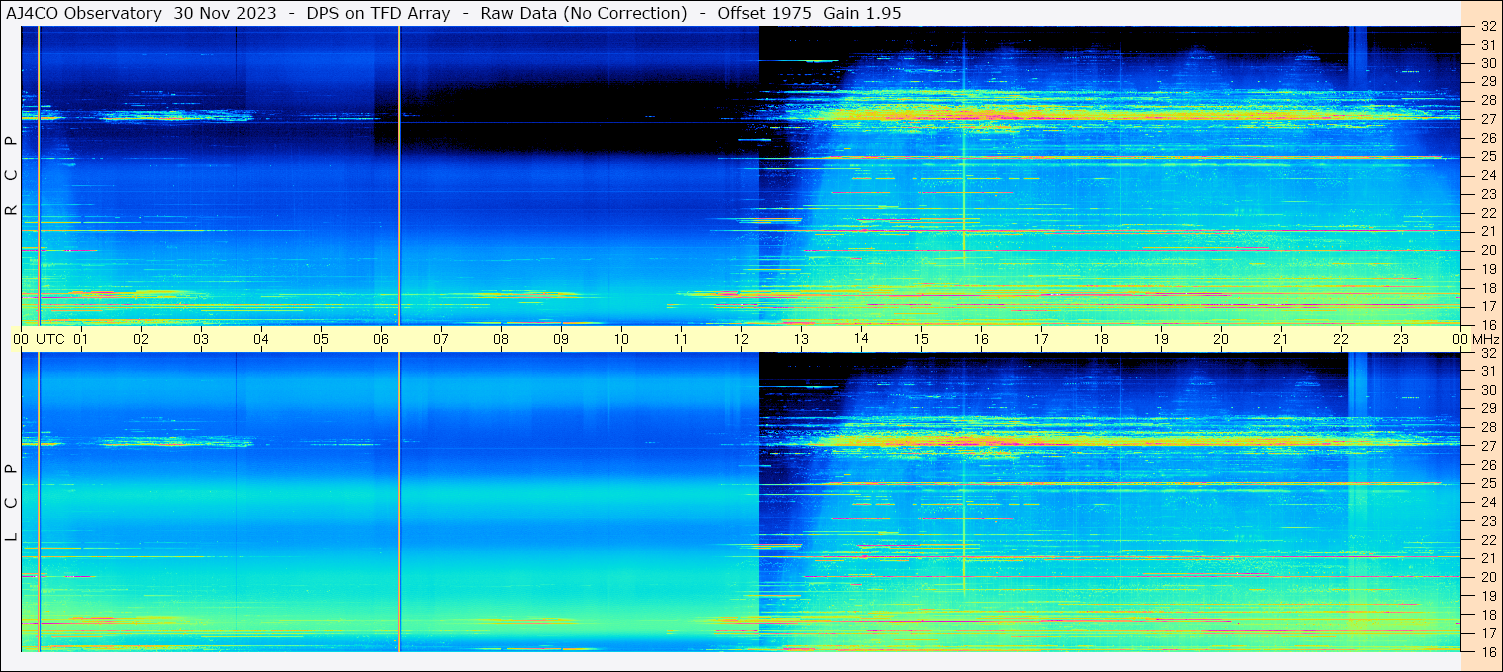This screenshot has height=672, width=1503.
Task: Click the 17 hour label on the time axis
Action: (x=1041, y=339)
